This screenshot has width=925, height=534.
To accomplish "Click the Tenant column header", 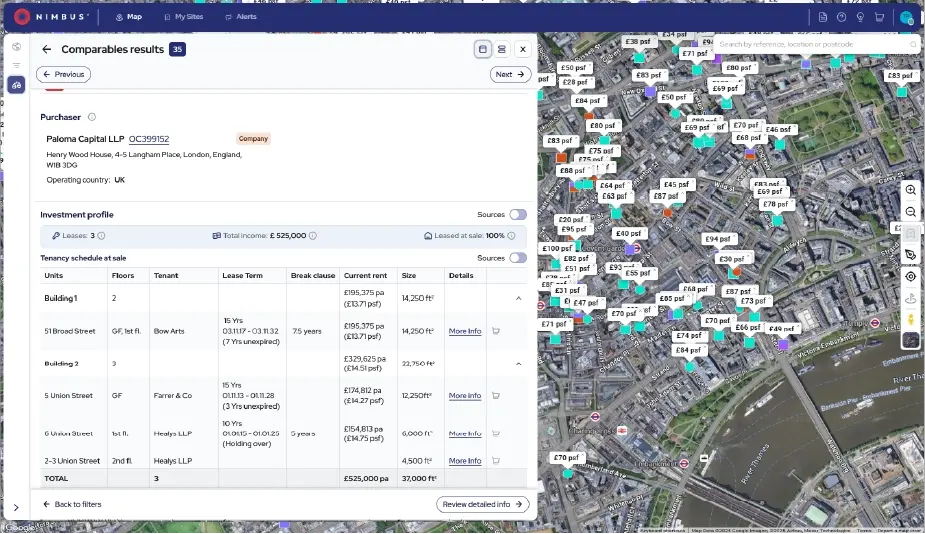I will coord(166,276).
